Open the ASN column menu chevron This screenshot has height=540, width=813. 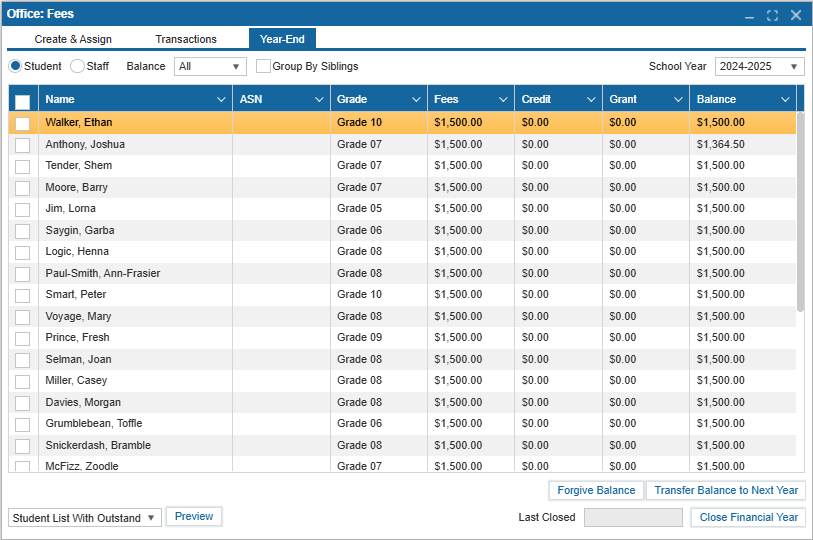click(x=319, y=100)
